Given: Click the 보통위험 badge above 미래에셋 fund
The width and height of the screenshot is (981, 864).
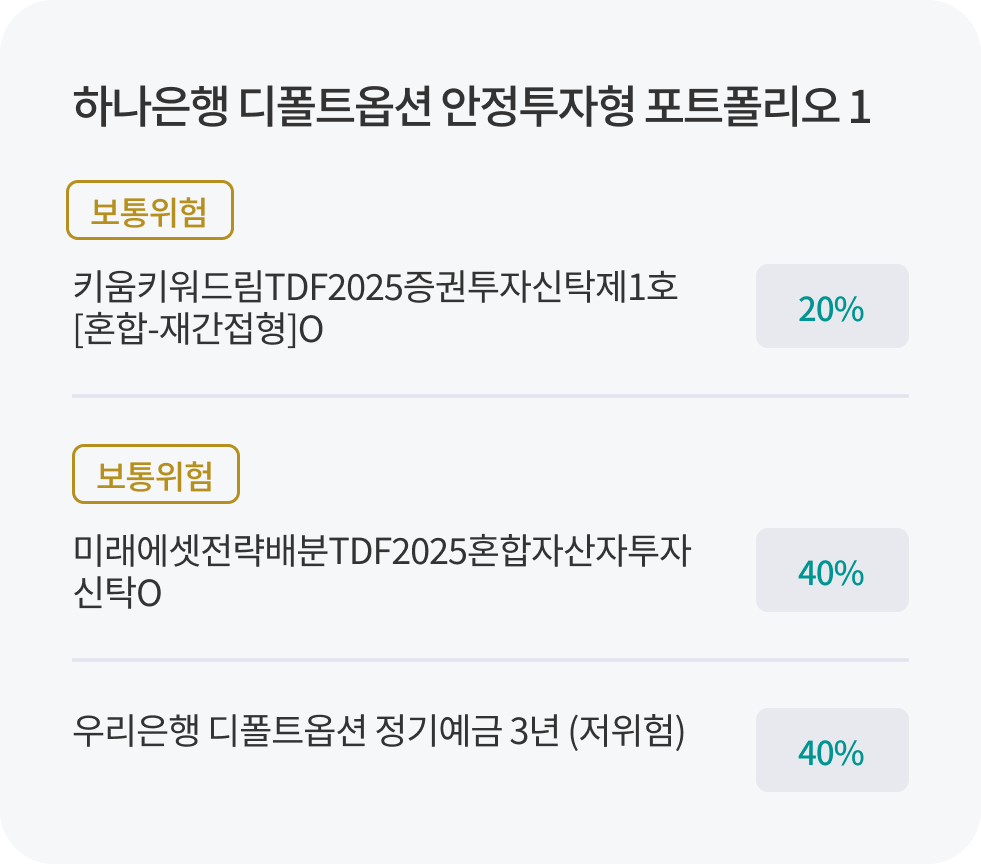Looking at the screenshot, I should pos(156,475).
